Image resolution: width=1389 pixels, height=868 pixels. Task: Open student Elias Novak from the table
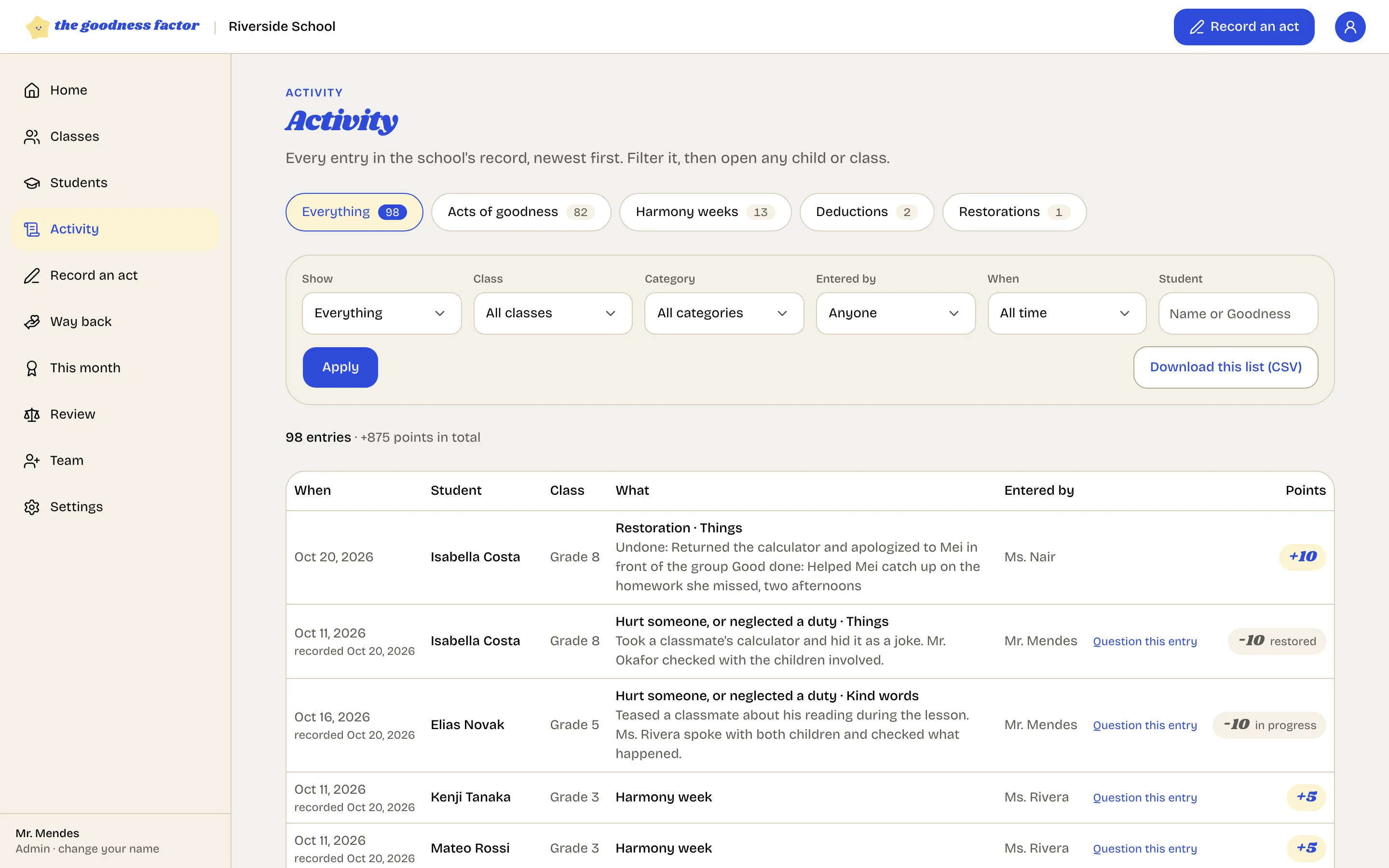coord(467,725)
